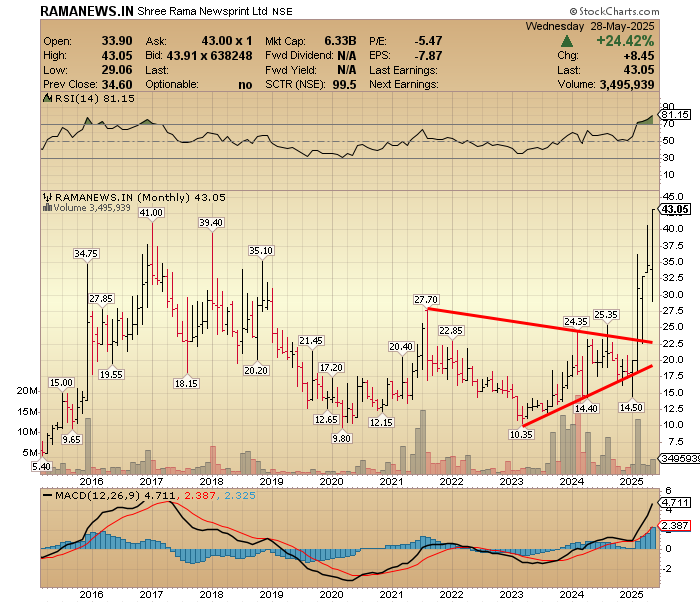
Task: Click the 12.15 low price label
Action: click(x=381, y=422)
